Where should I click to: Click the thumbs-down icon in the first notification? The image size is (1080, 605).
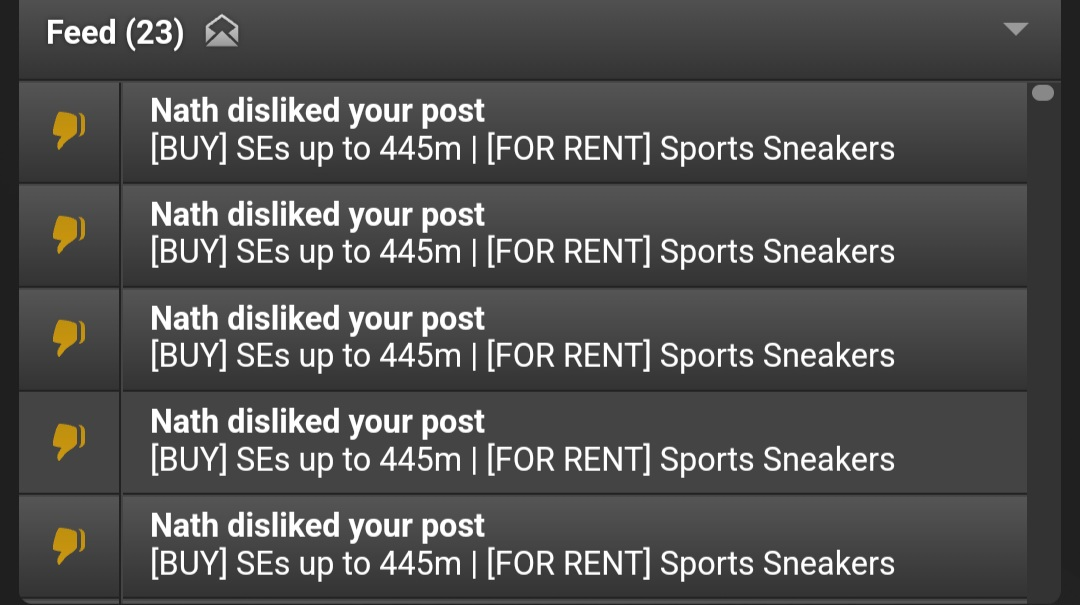69,130
